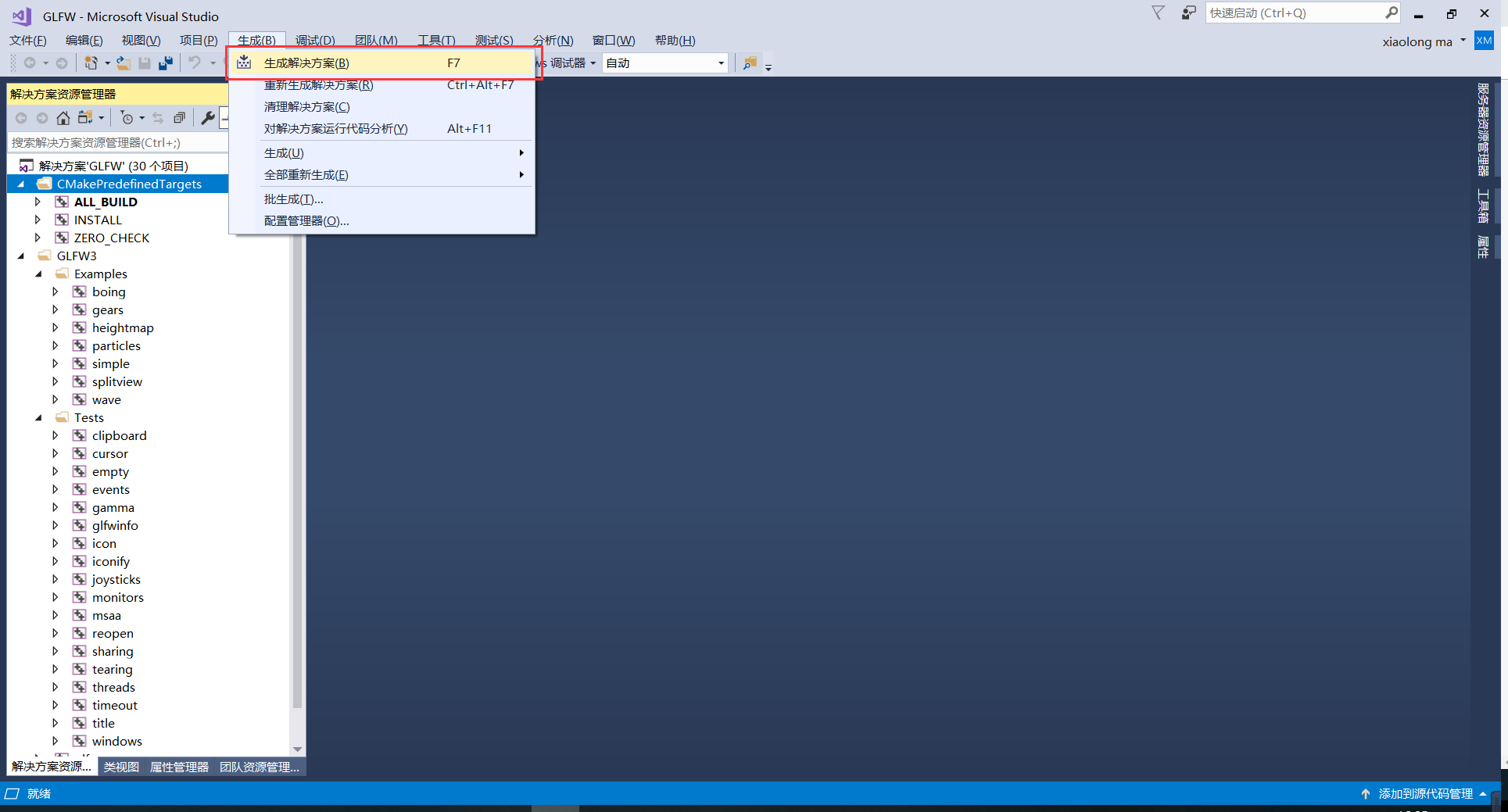Viewport: 1508px width, 812px height.
Task: Open the debugger target dropdown arrow
Action: (x=593, y=63)
